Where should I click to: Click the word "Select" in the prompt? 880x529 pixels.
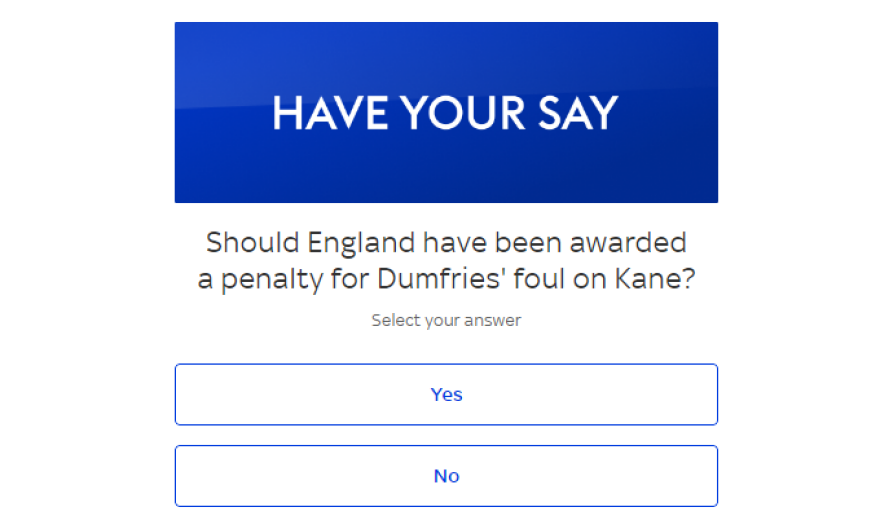click(393, 321)
